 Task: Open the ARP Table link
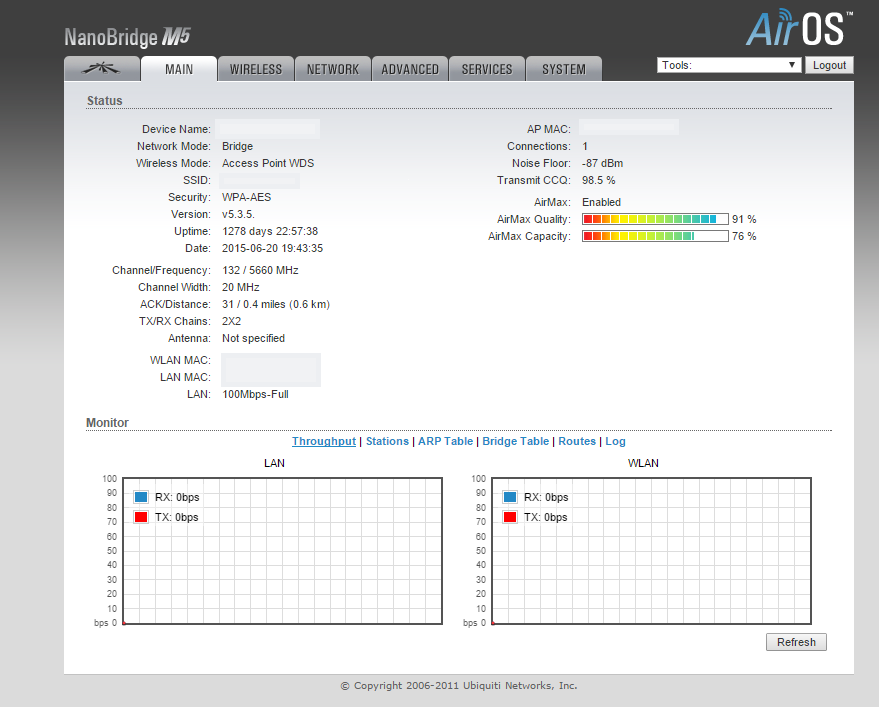coord(445,441)
